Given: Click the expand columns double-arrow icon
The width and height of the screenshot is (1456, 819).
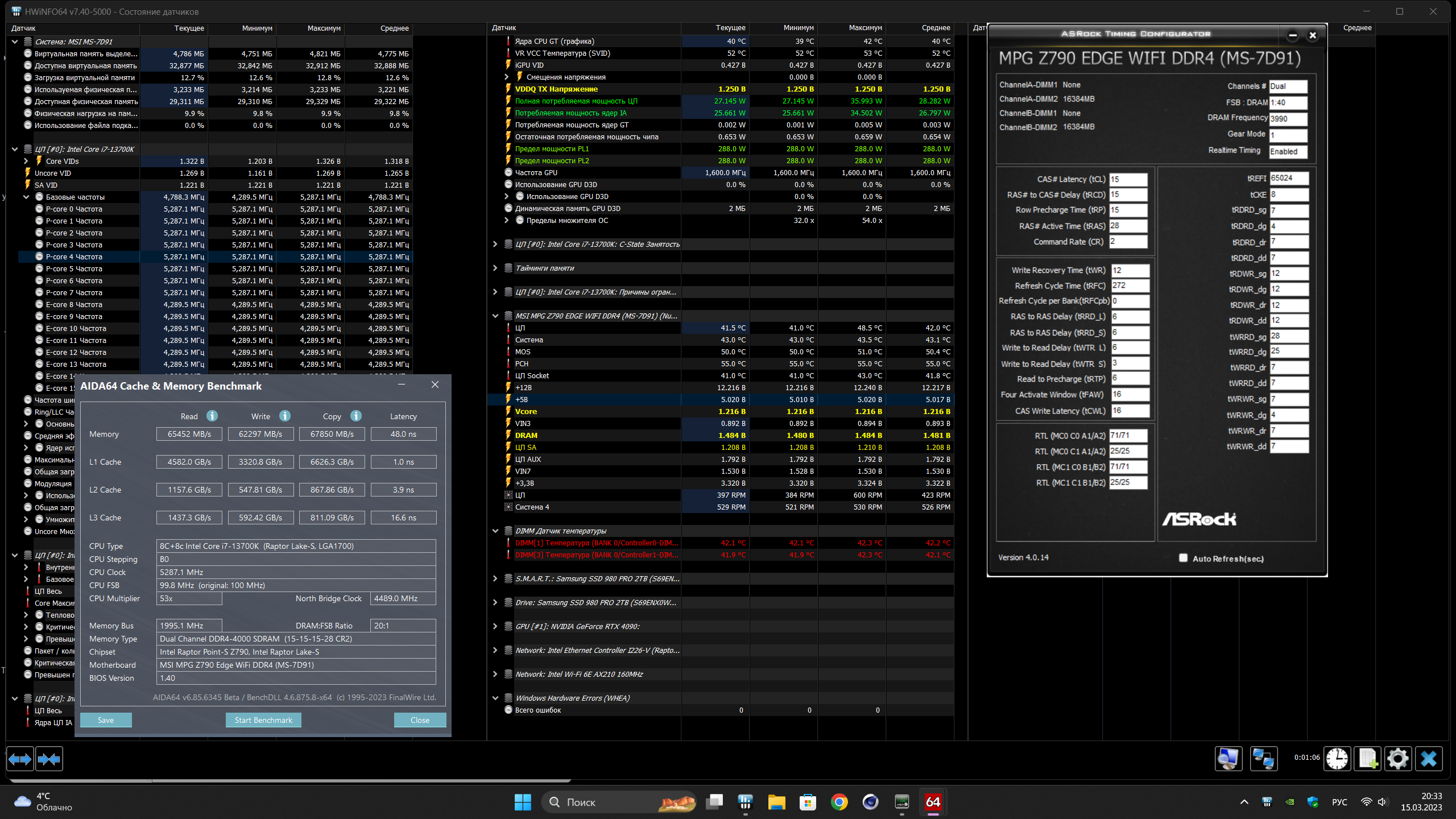Looking at the screenshot, I should tap(20, 759).
